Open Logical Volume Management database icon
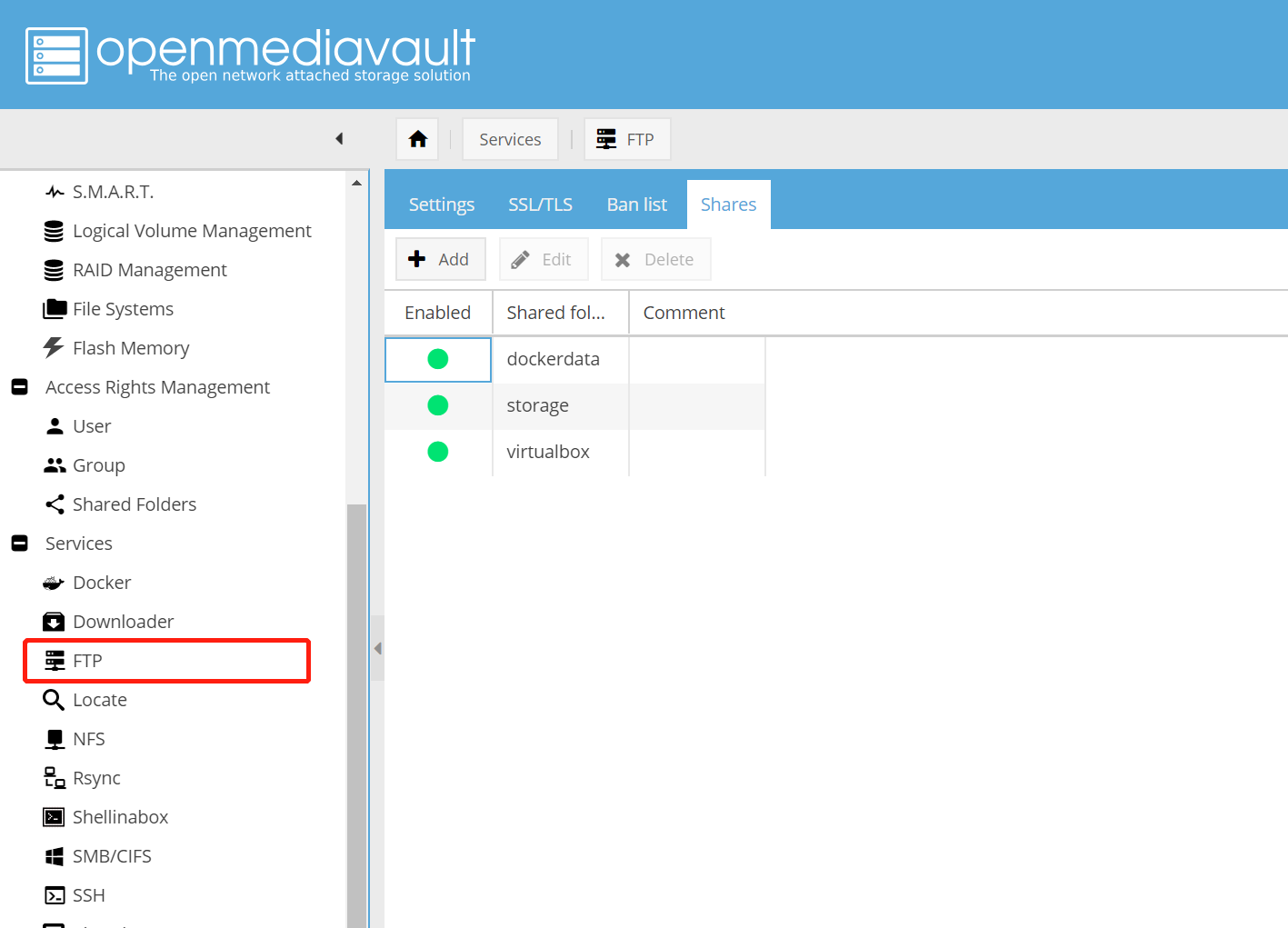 tap(55, 231)
